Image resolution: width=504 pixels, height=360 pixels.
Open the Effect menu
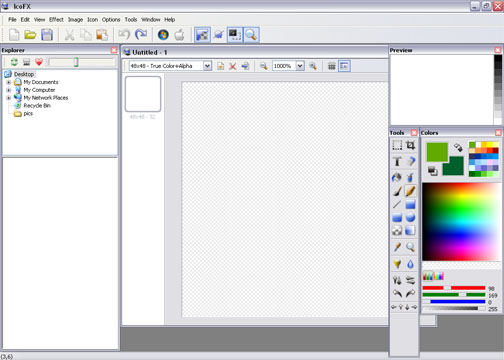pos(56,20)
